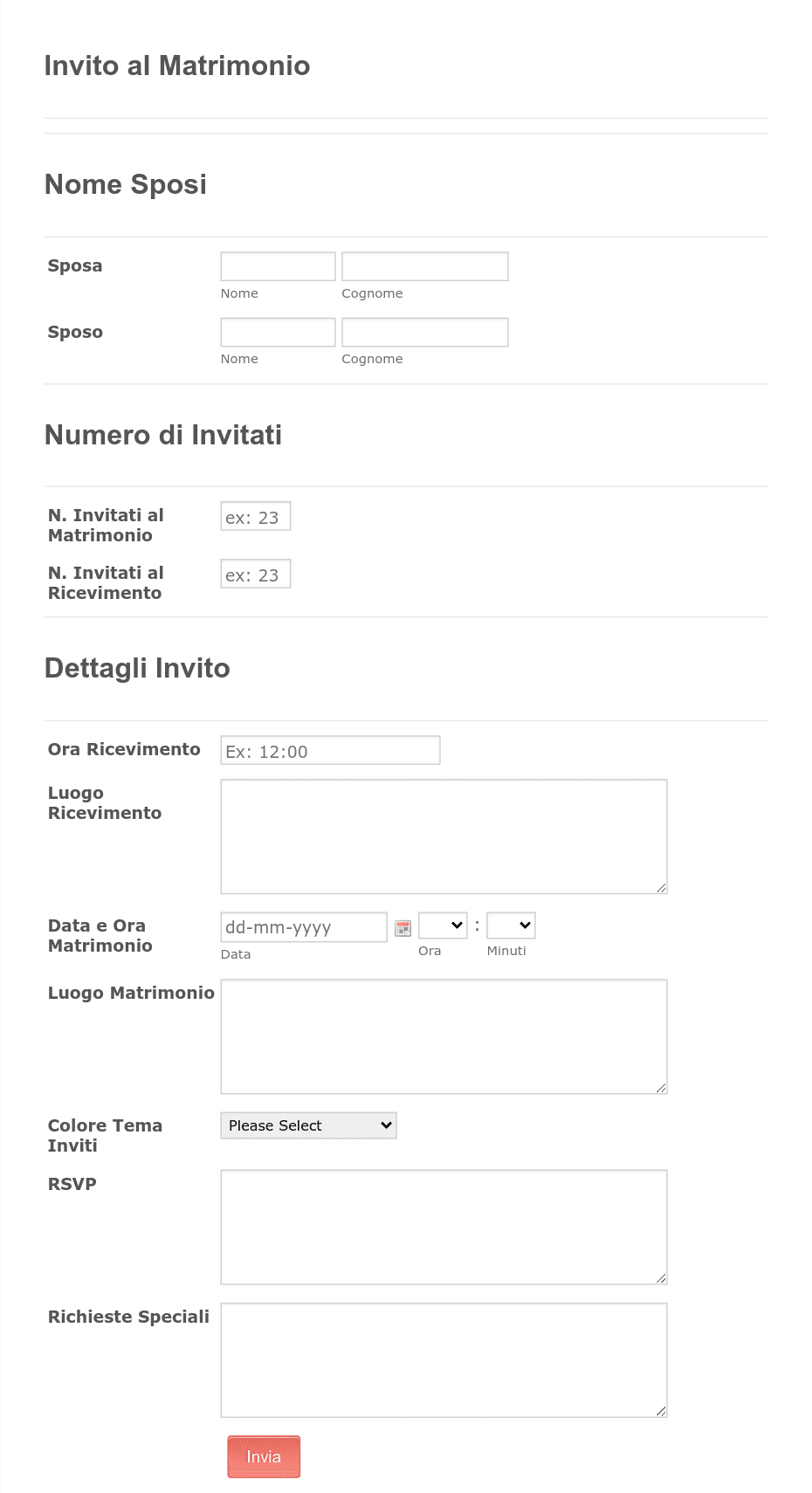
Task: Click the N. Invitati al Matrimonio field
Action: (x=255, y=515)
